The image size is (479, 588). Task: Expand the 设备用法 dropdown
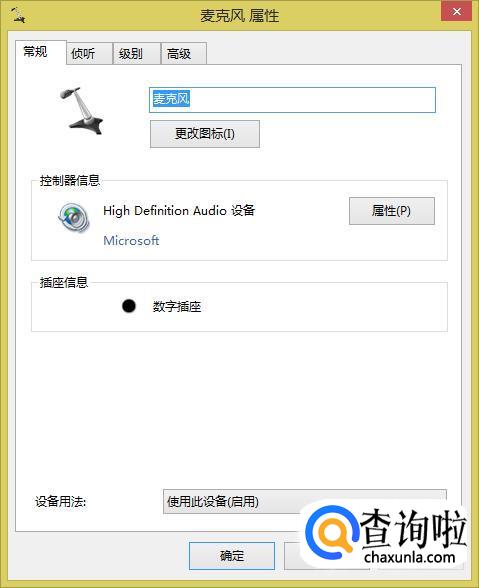click(x=305, y=501)
